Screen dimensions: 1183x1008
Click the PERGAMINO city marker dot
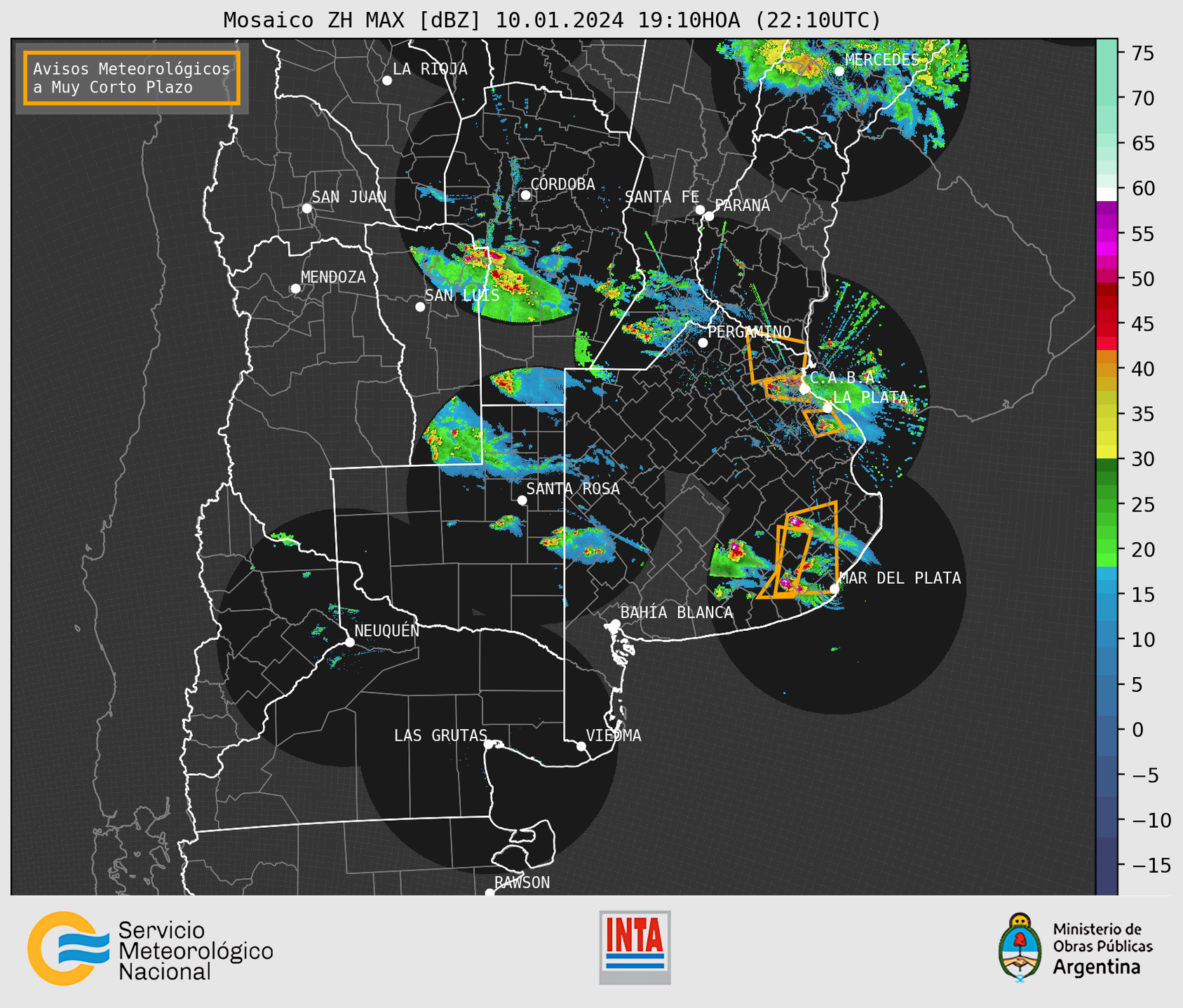pyautogui.click(x=703, y=343)
